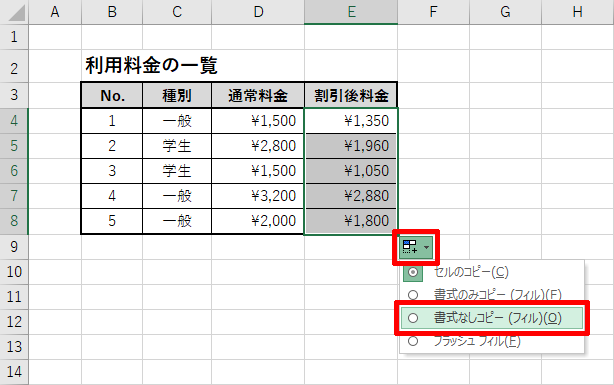
Task: Select column E header
Action: coord(351,12)
